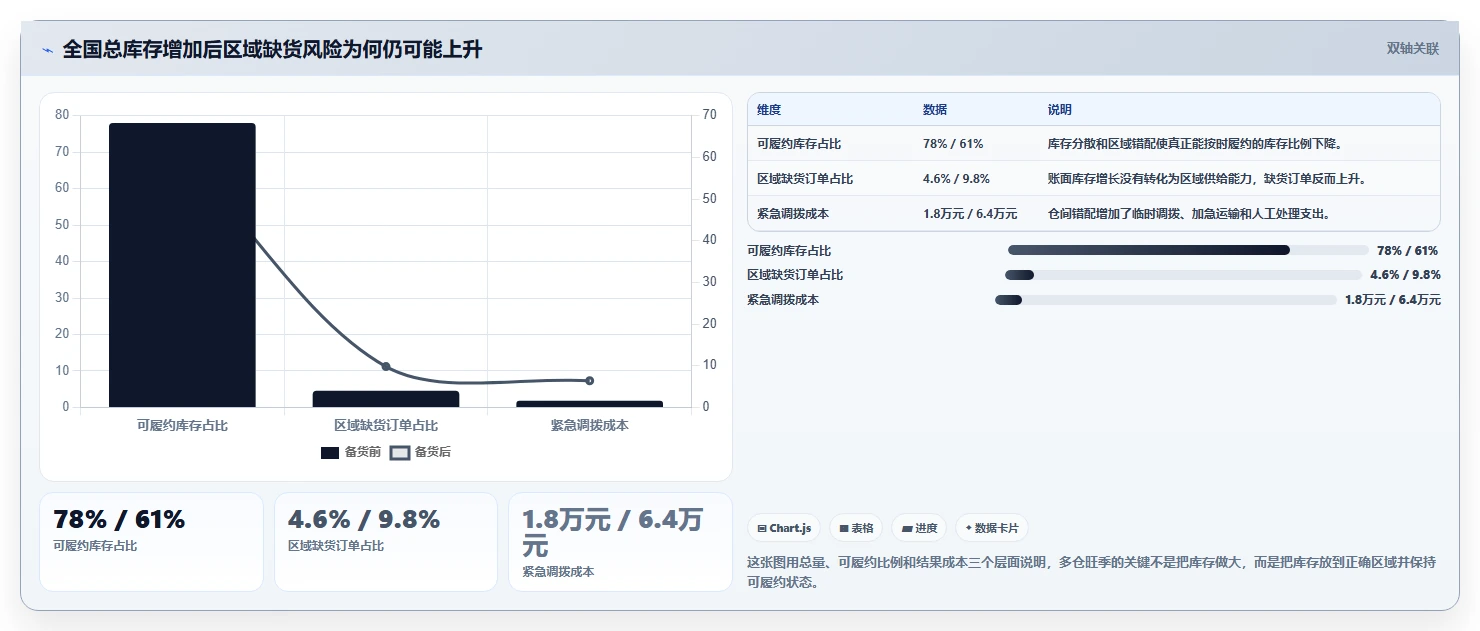Select the 表格 tag chip
This screenshot has width=1480, height=631.
856,528
